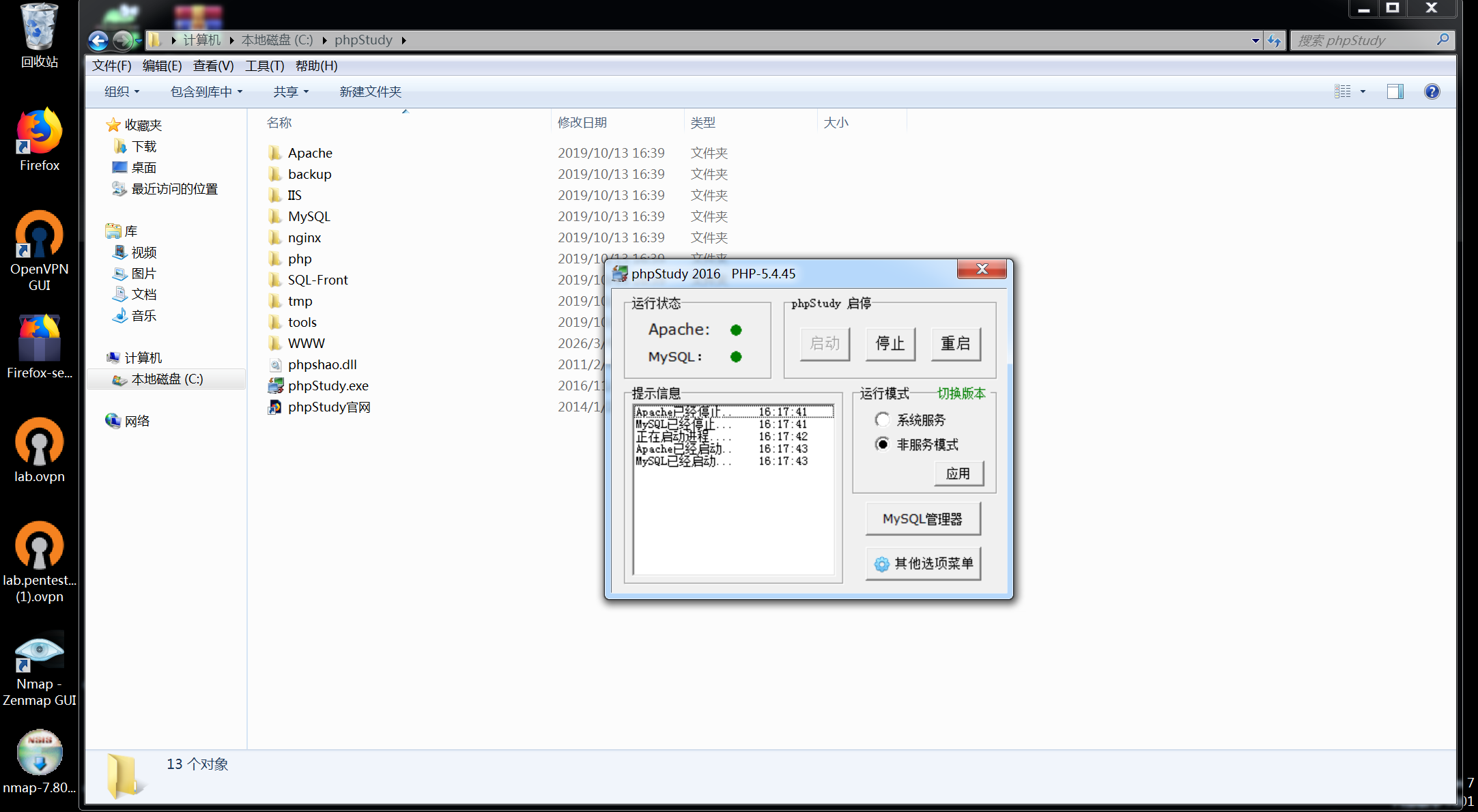
Task: Open the 包含到库中 dropdown
Action: pyautogui.click(x=206, y=91)
